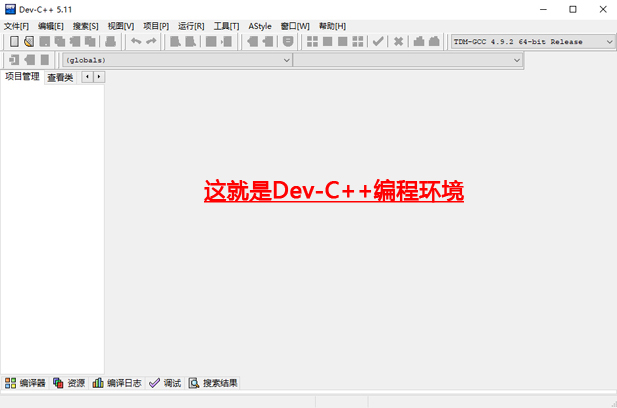Click the Find toolbar icon
The height and width of the screenshot is (408, 617).
click(x=175, y=41)
